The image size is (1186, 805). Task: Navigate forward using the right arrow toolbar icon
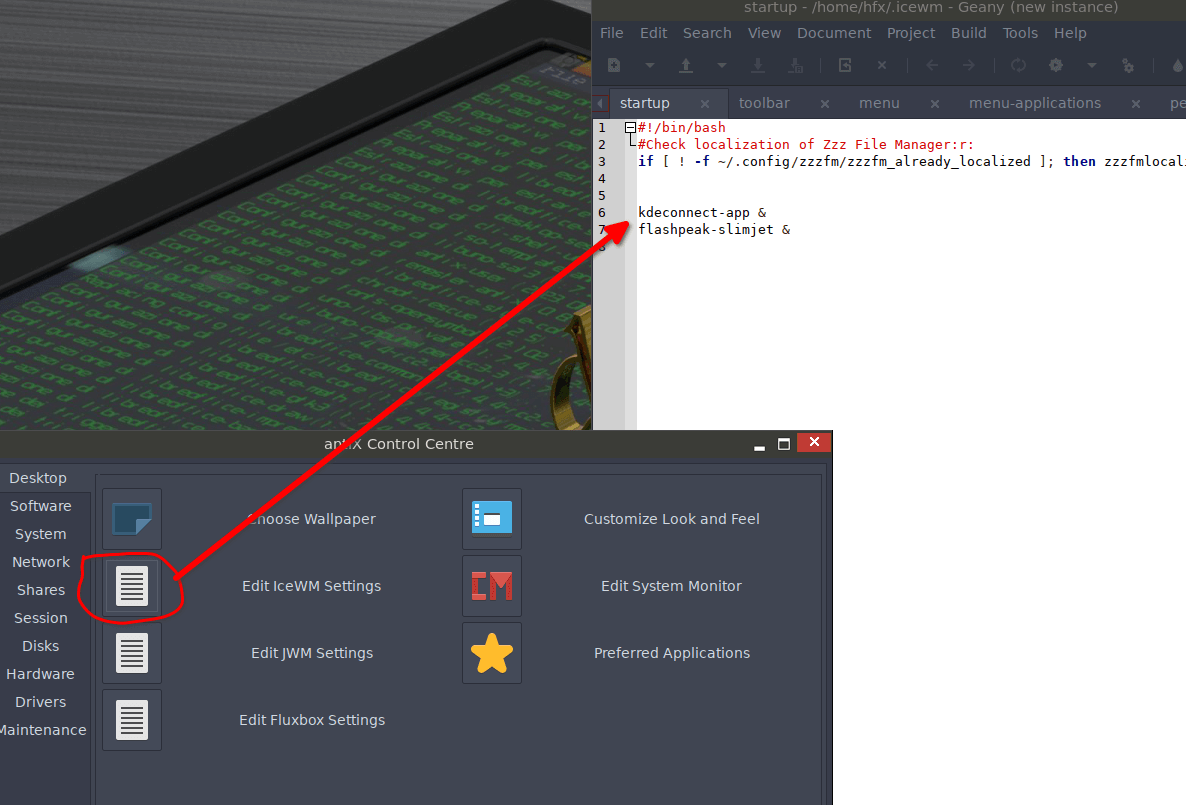point(967,65)
